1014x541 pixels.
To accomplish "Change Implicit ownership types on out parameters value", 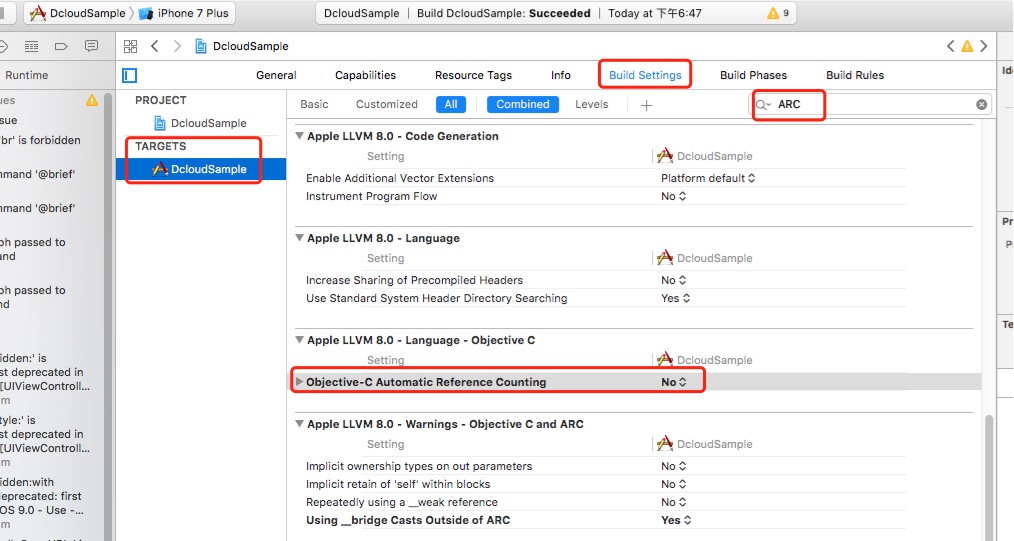I will (673, 466).
